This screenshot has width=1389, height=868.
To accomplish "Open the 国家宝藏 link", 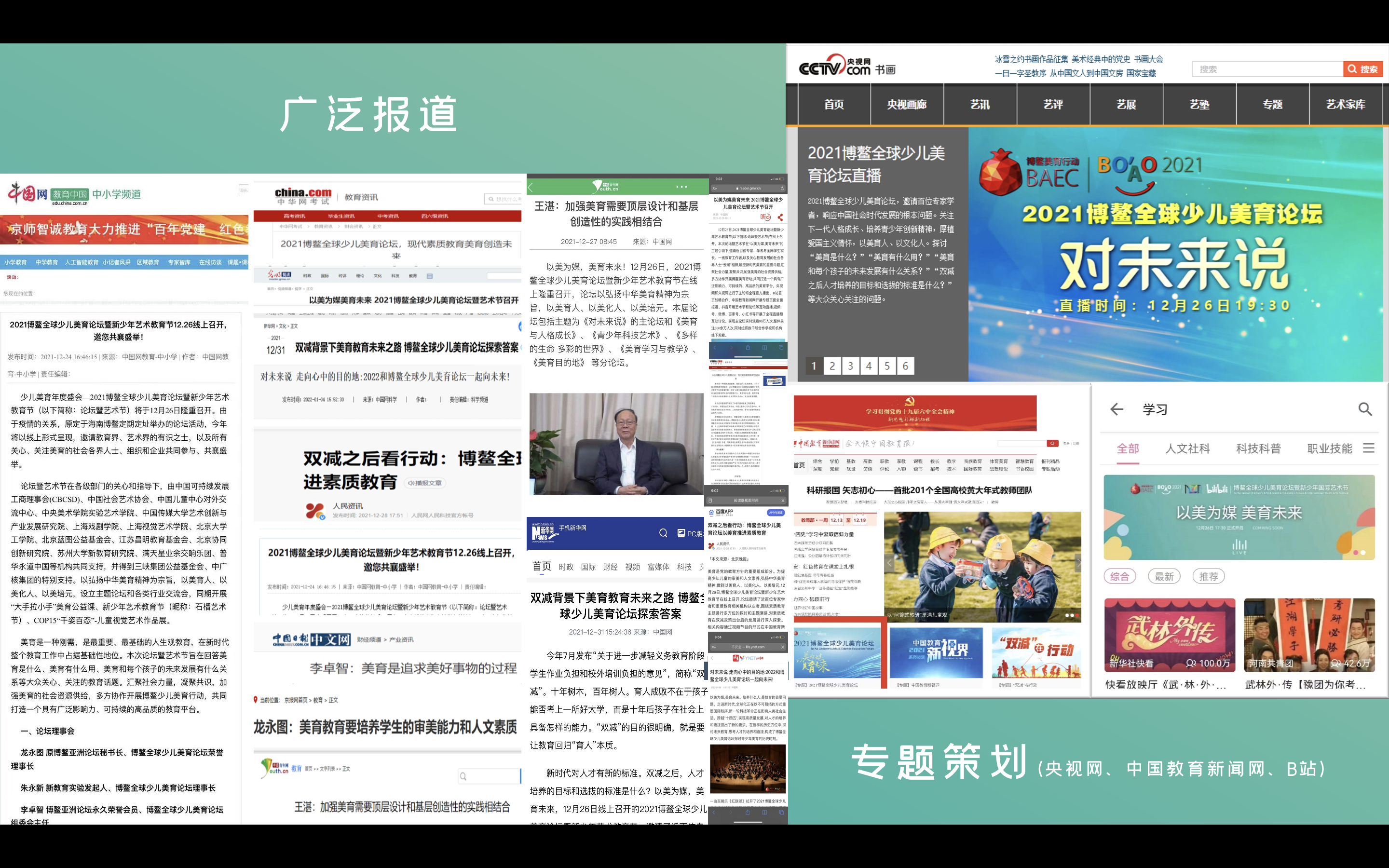I will coord(1141,73).
